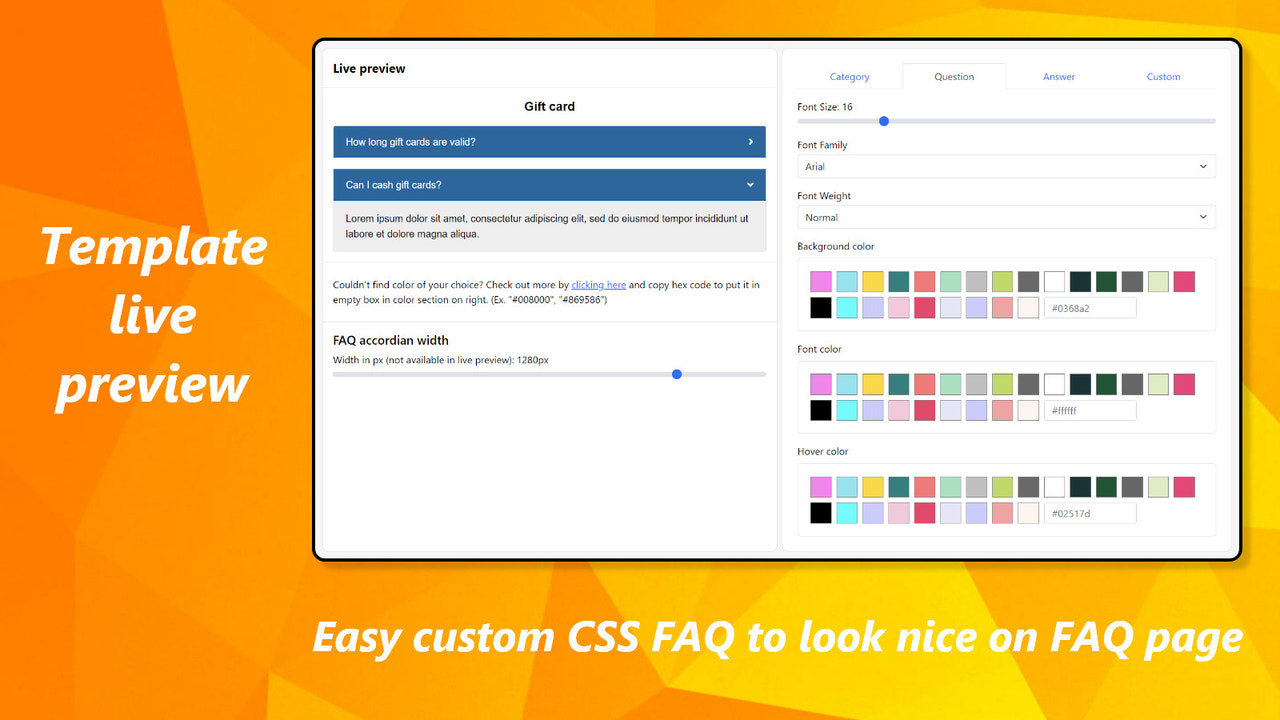Adjust the Font Size slider

tap(883, 121)
